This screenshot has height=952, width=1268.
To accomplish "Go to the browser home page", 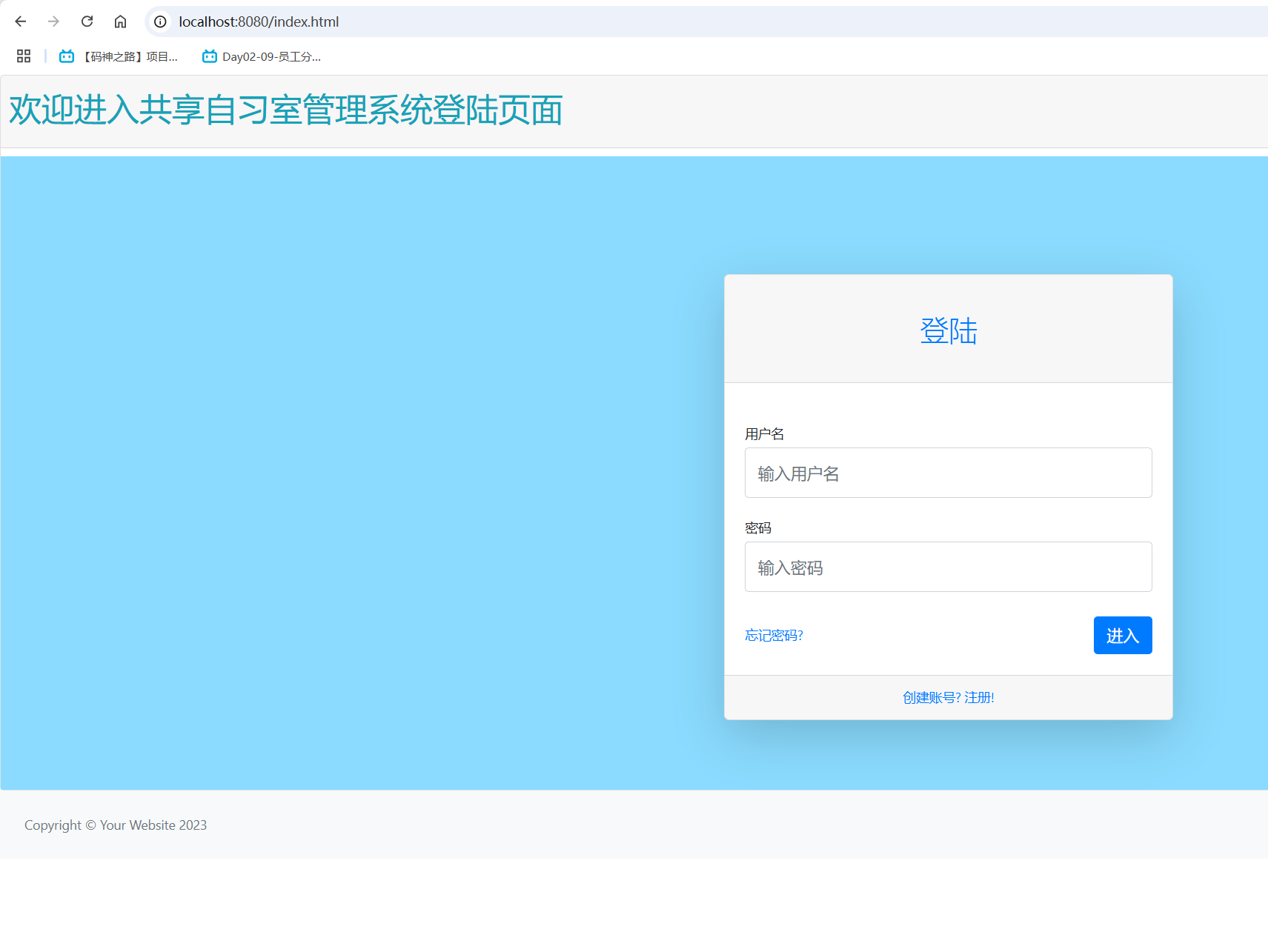I will 120,21.
